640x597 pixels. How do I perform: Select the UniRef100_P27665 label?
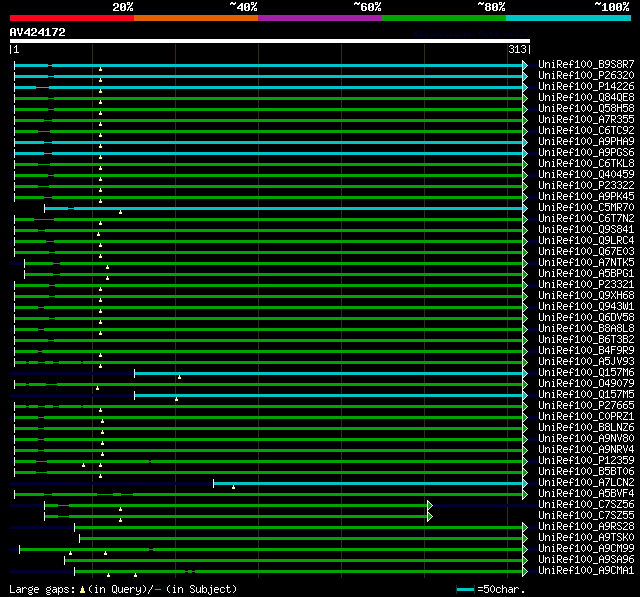point(586,406)
